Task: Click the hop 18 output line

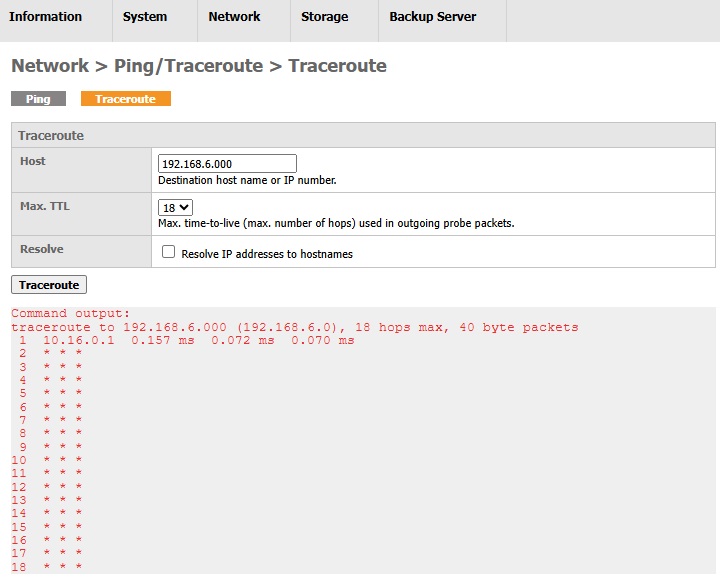Action: (47, 566)
